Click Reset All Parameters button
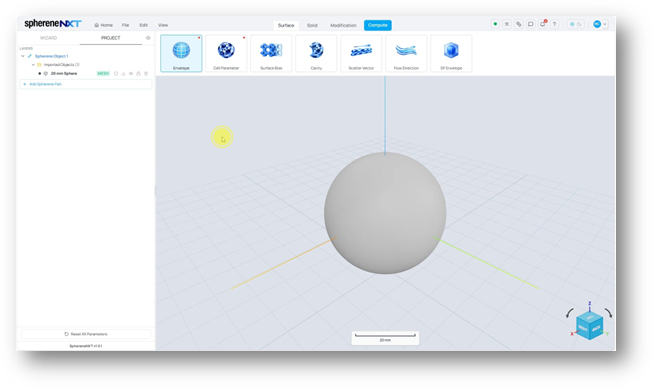The image size is (654, 390). tap(86, 334)
